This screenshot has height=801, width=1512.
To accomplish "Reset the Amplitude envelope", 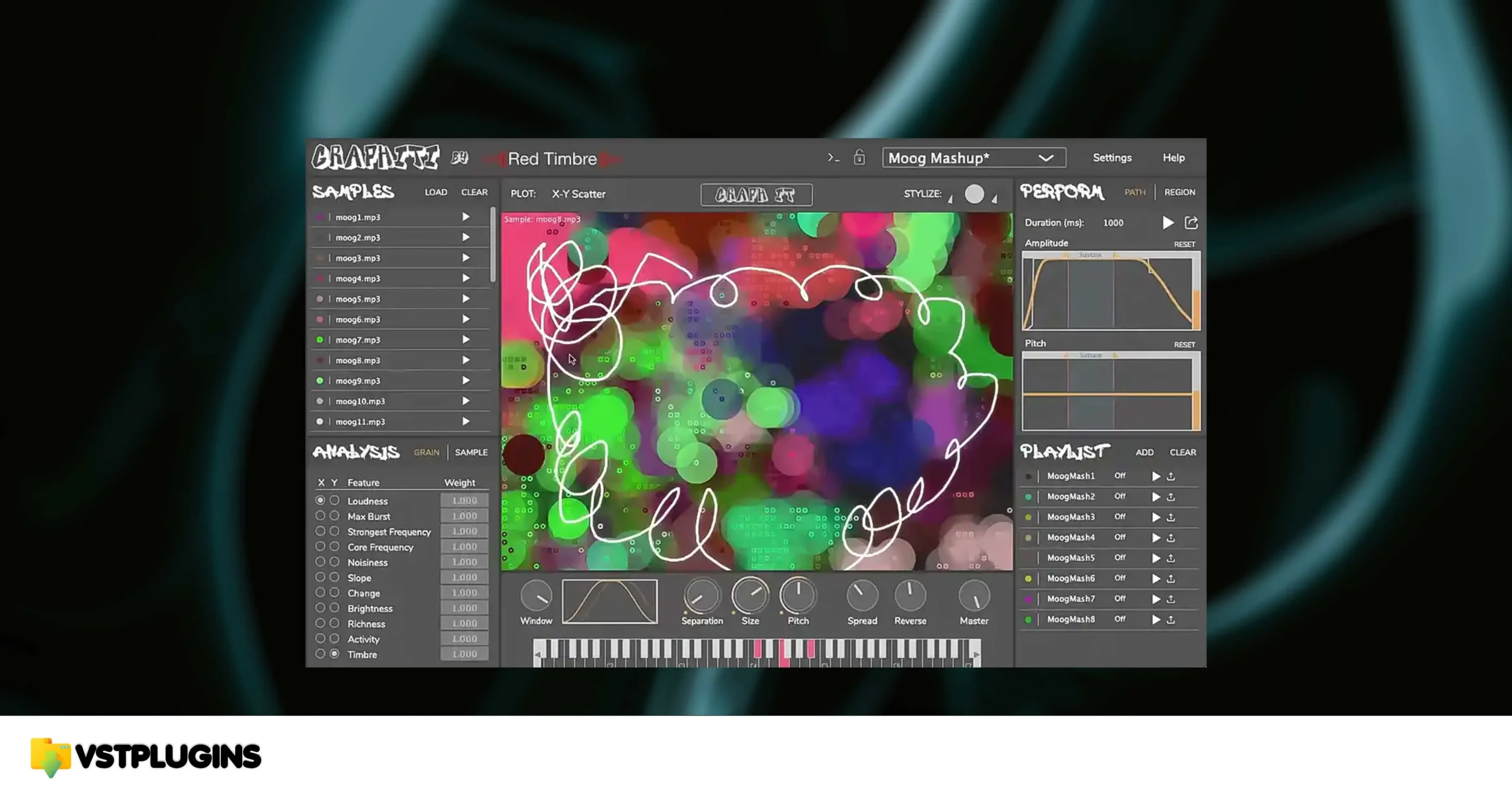I will click(x=1184, y=244).
